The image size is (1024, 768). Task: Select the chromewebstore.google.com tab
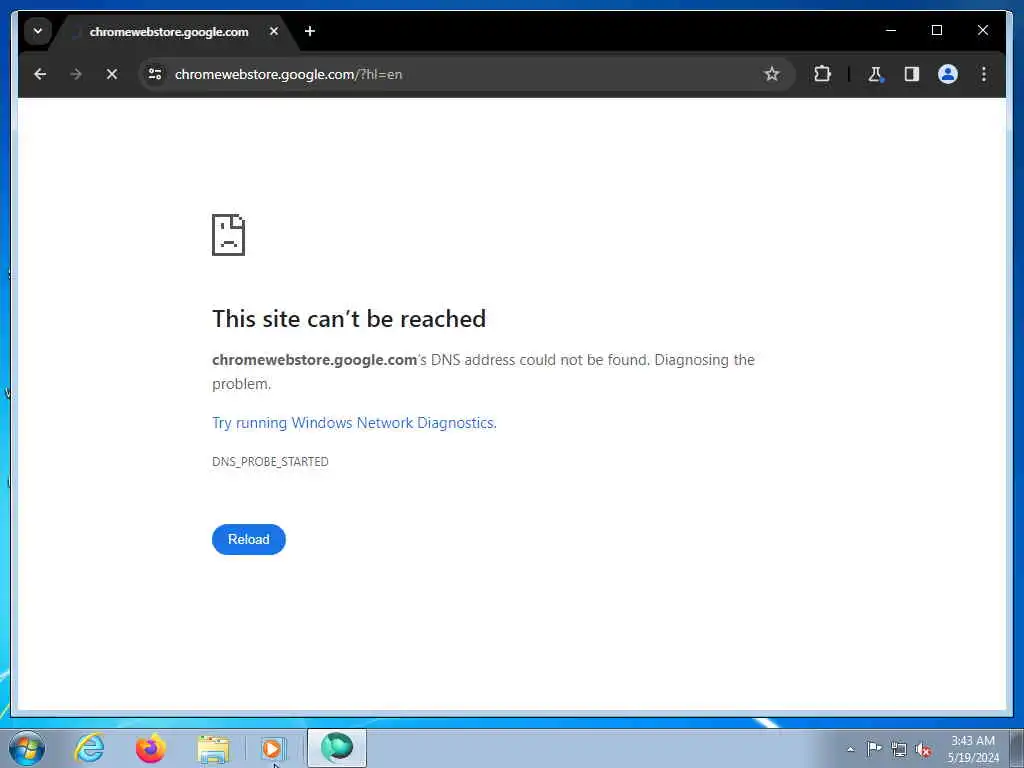(169, 32)
